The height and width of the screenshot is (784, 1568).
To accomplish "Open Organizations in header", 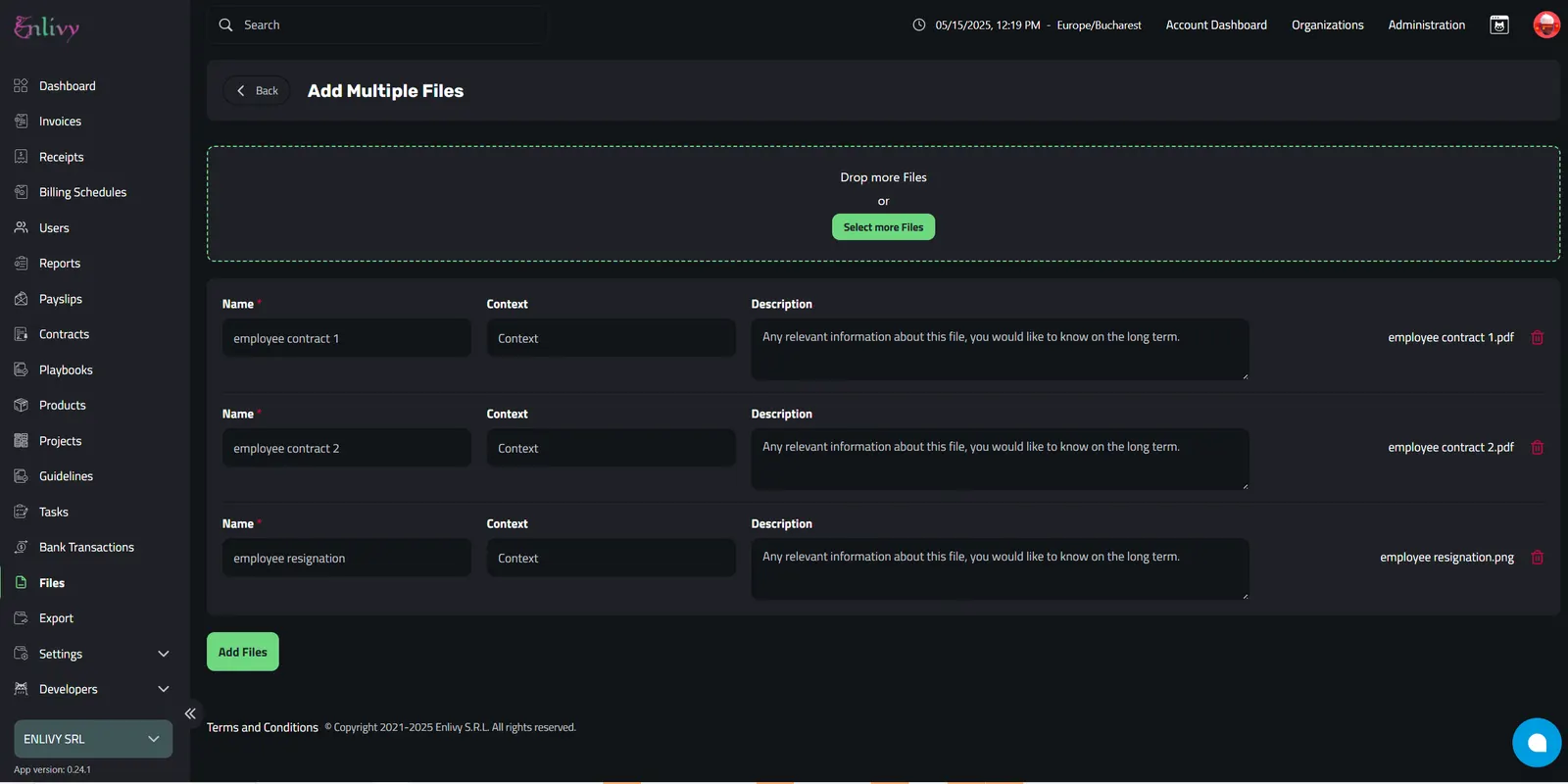I will point(1327,25).
